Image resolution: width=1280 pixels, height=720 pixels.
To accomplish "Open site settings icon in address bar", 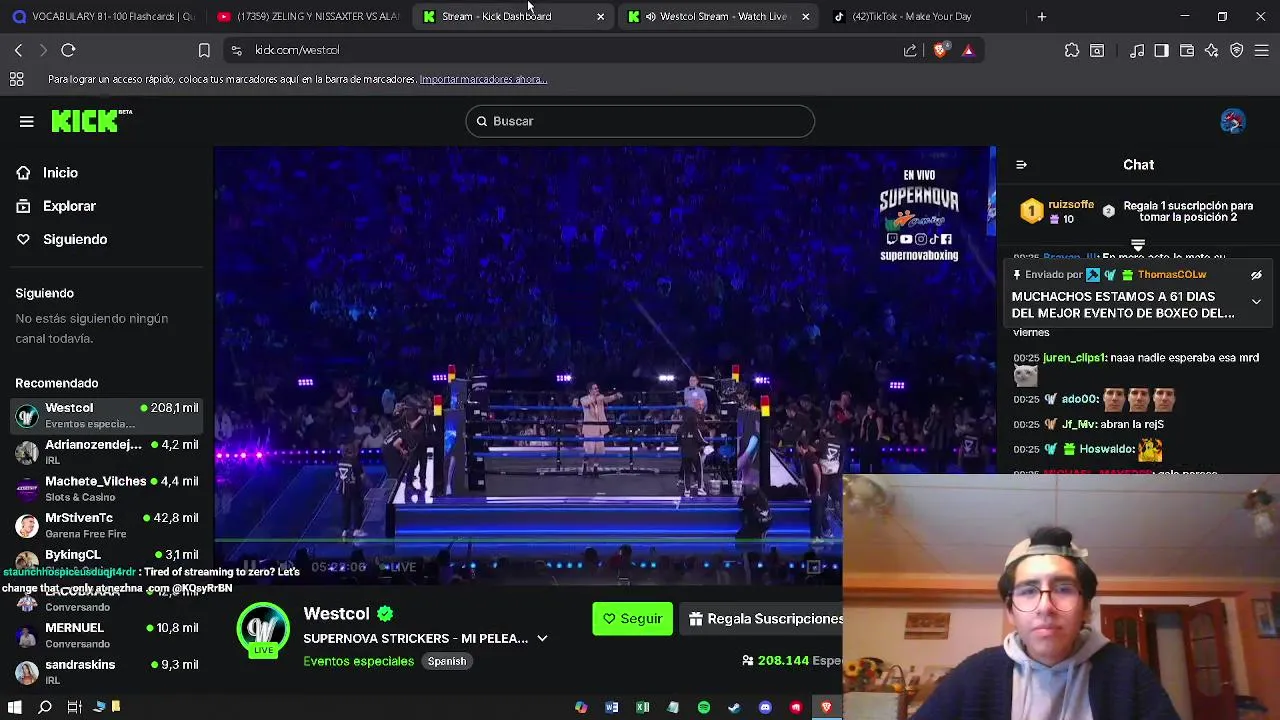I will click(x=236, y=50).
